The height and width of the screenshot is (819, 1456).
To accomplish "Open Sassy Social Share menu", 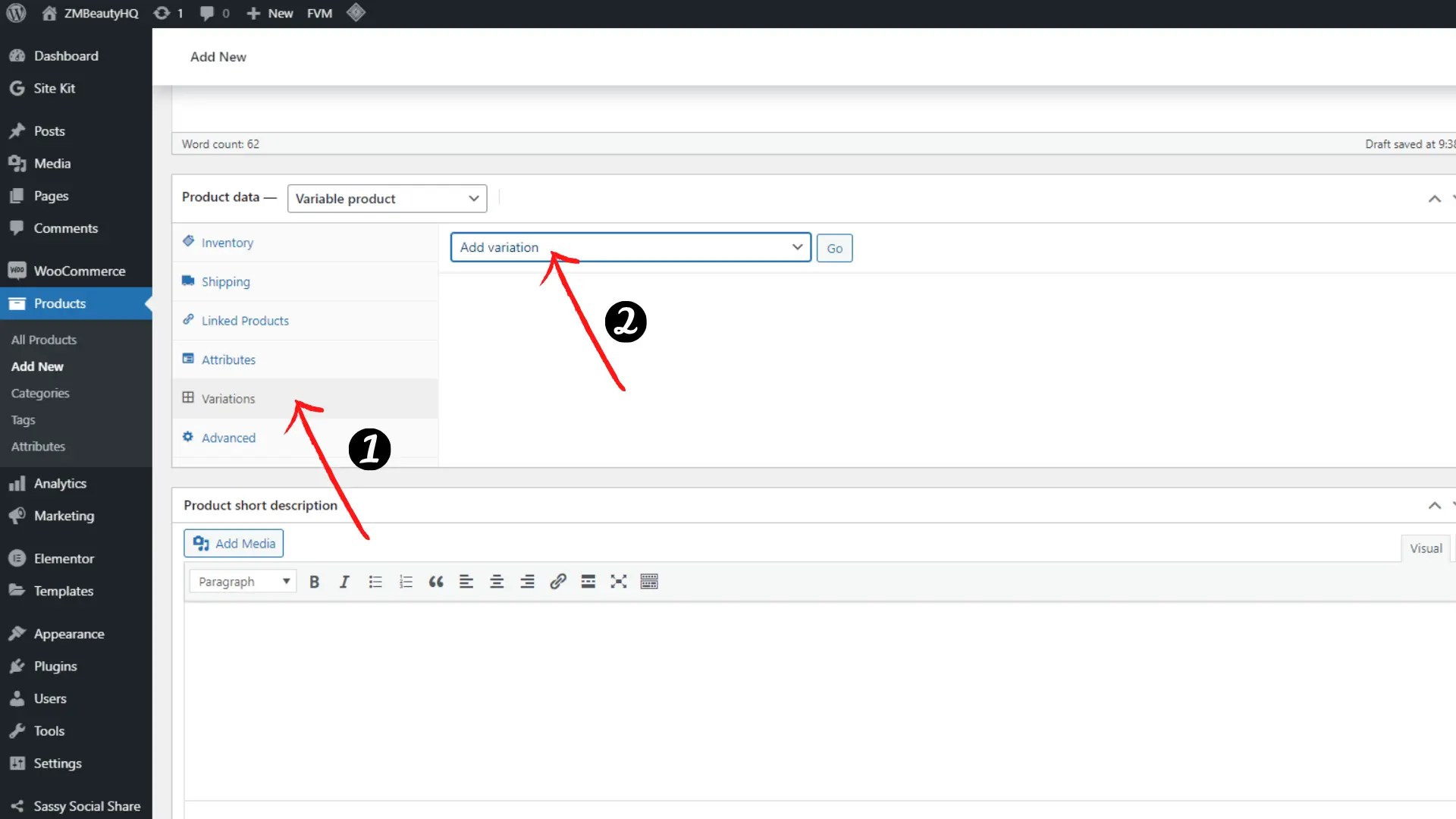I will point(76,805).
